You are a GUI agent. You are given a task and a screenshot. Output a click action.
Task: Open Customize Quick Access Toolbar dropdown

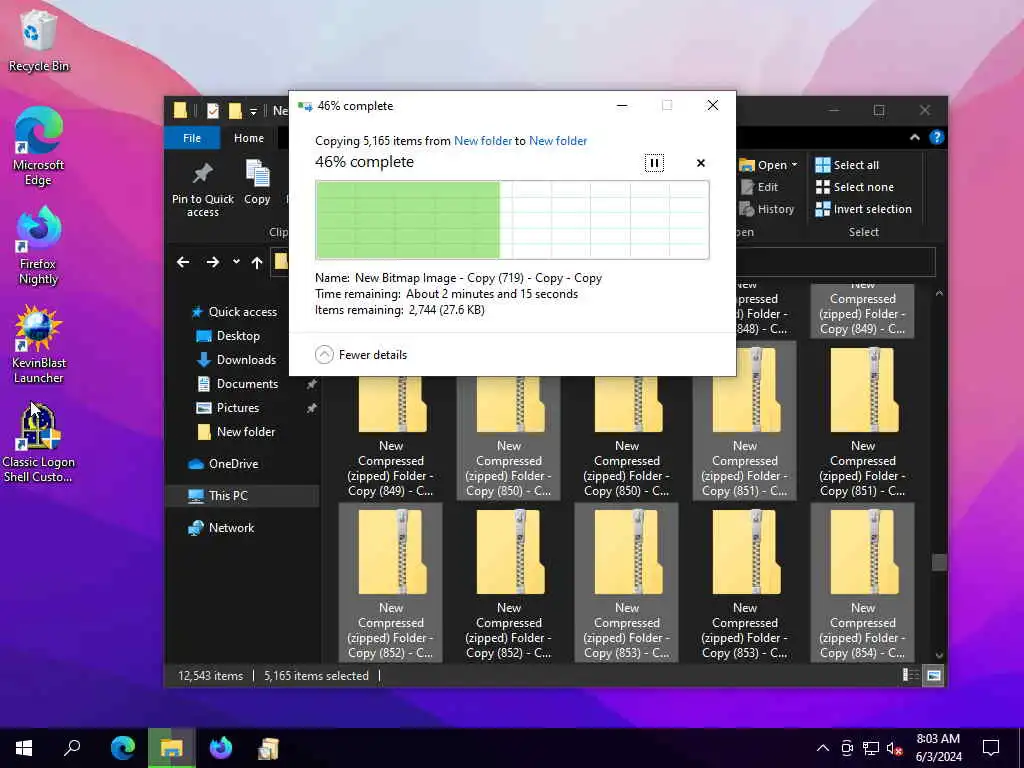[x=253, y=111]
